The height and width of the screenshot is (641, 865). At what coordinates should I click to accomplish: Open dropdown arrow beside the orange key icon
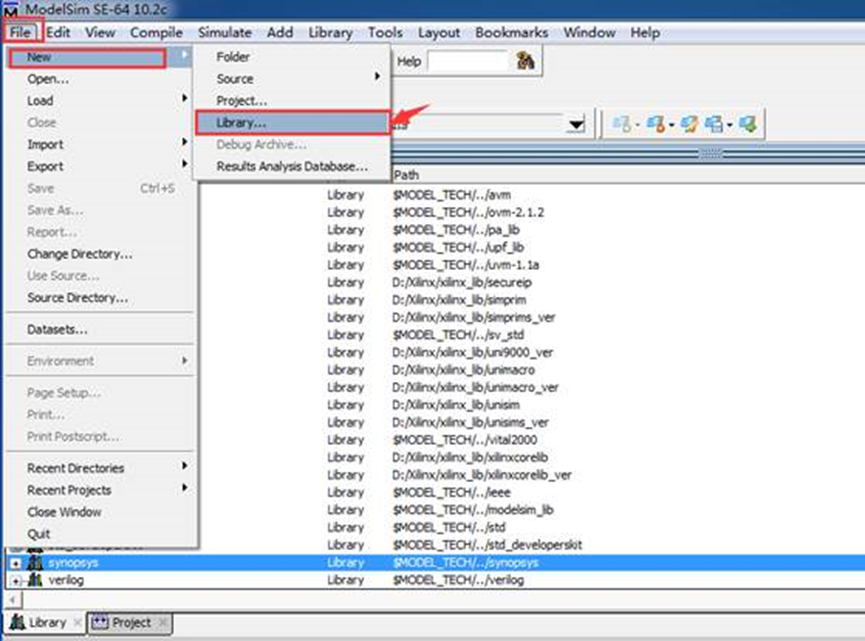click(x=671, y=125)
